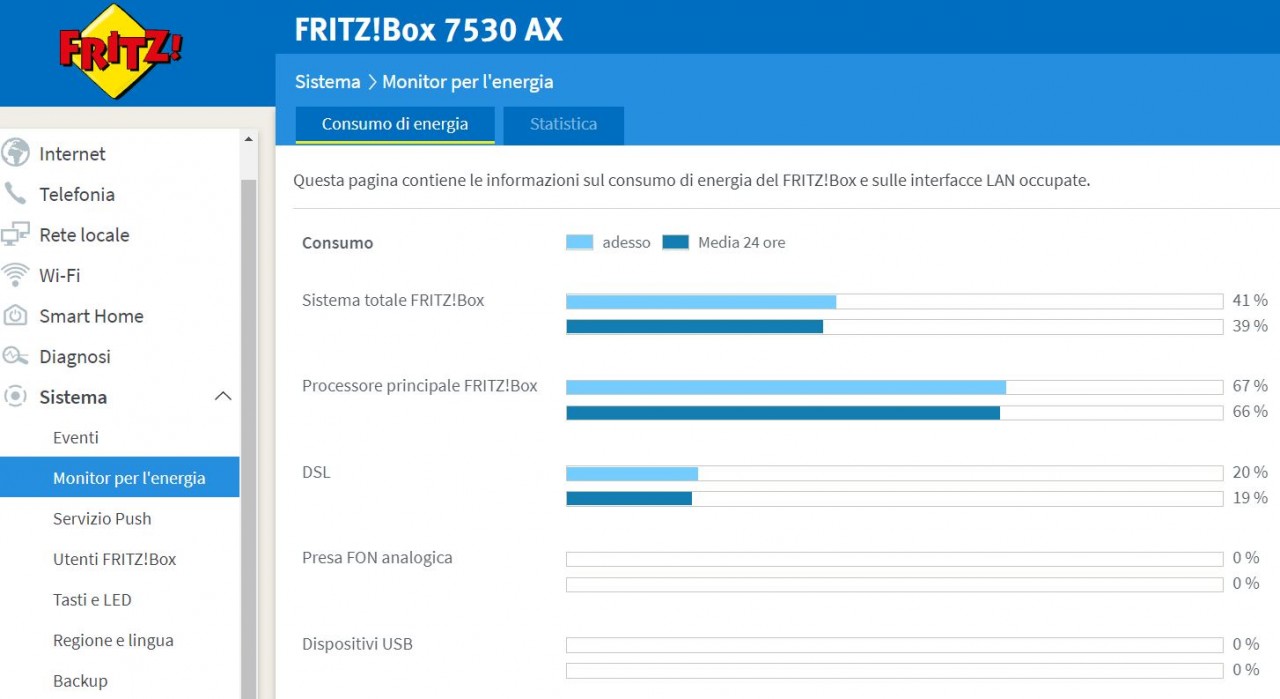Open Servizio Push settings
Image resolution: width=1280 pixels, height=699 pixels.
102,519
